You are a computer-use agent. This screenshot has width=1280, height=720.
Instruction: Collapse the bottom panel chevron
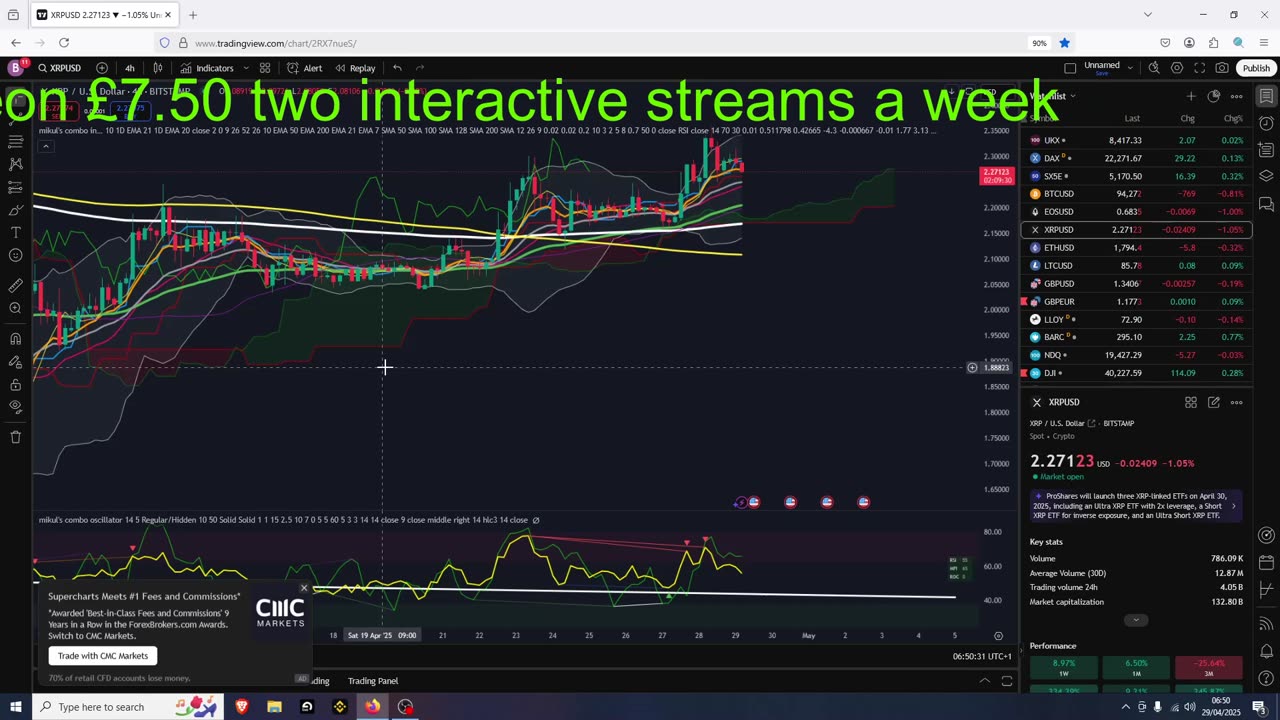click(x=984, y=681)
